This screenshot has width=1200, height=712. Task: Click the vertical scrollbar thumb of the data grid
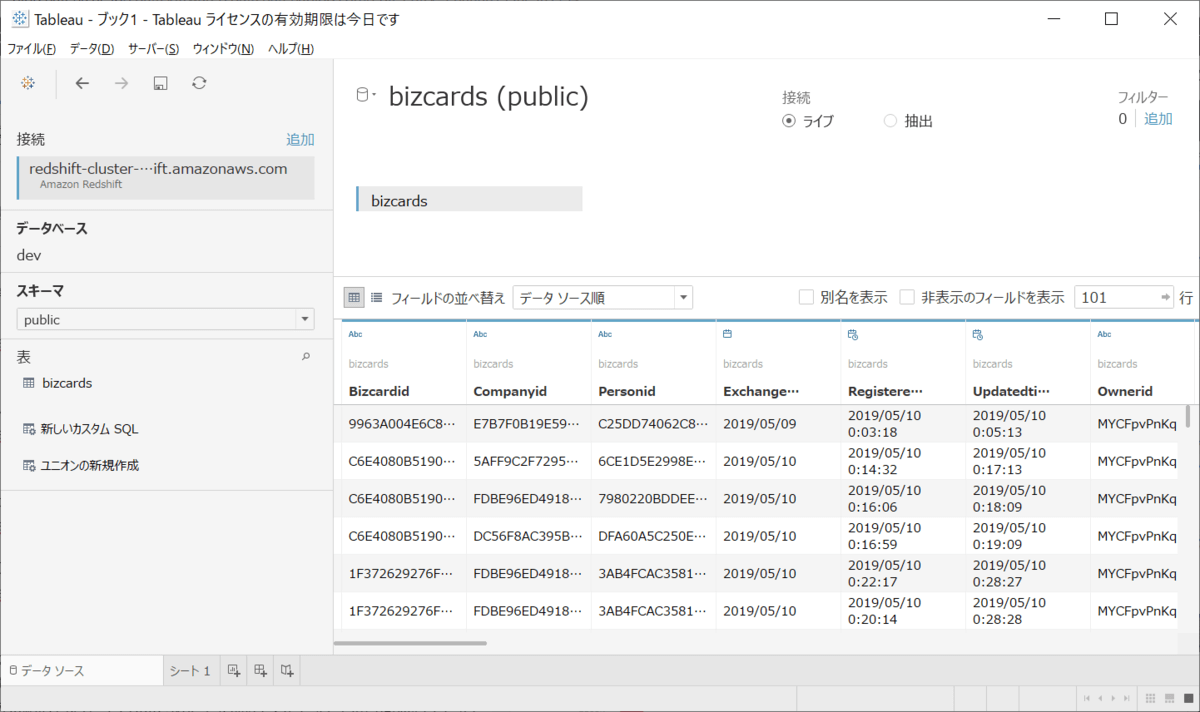pyautogui.click(x=1188, y=416)
